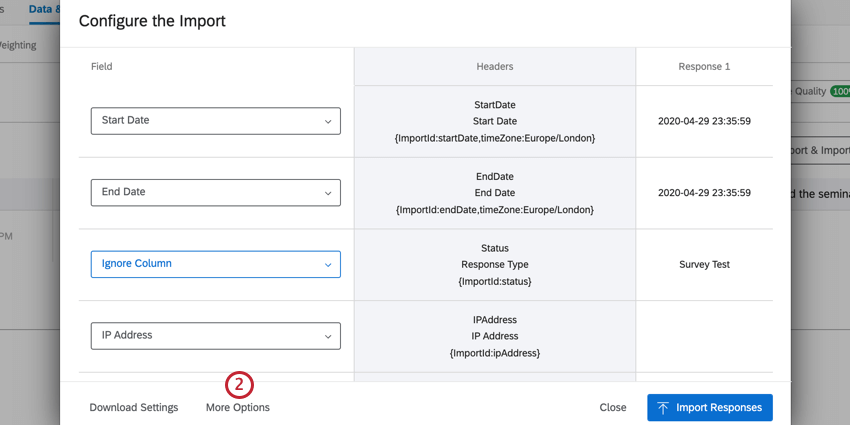Click the Download Settings link
The image size is (850, 425).
pyautogui.click(x=134, y=408)
